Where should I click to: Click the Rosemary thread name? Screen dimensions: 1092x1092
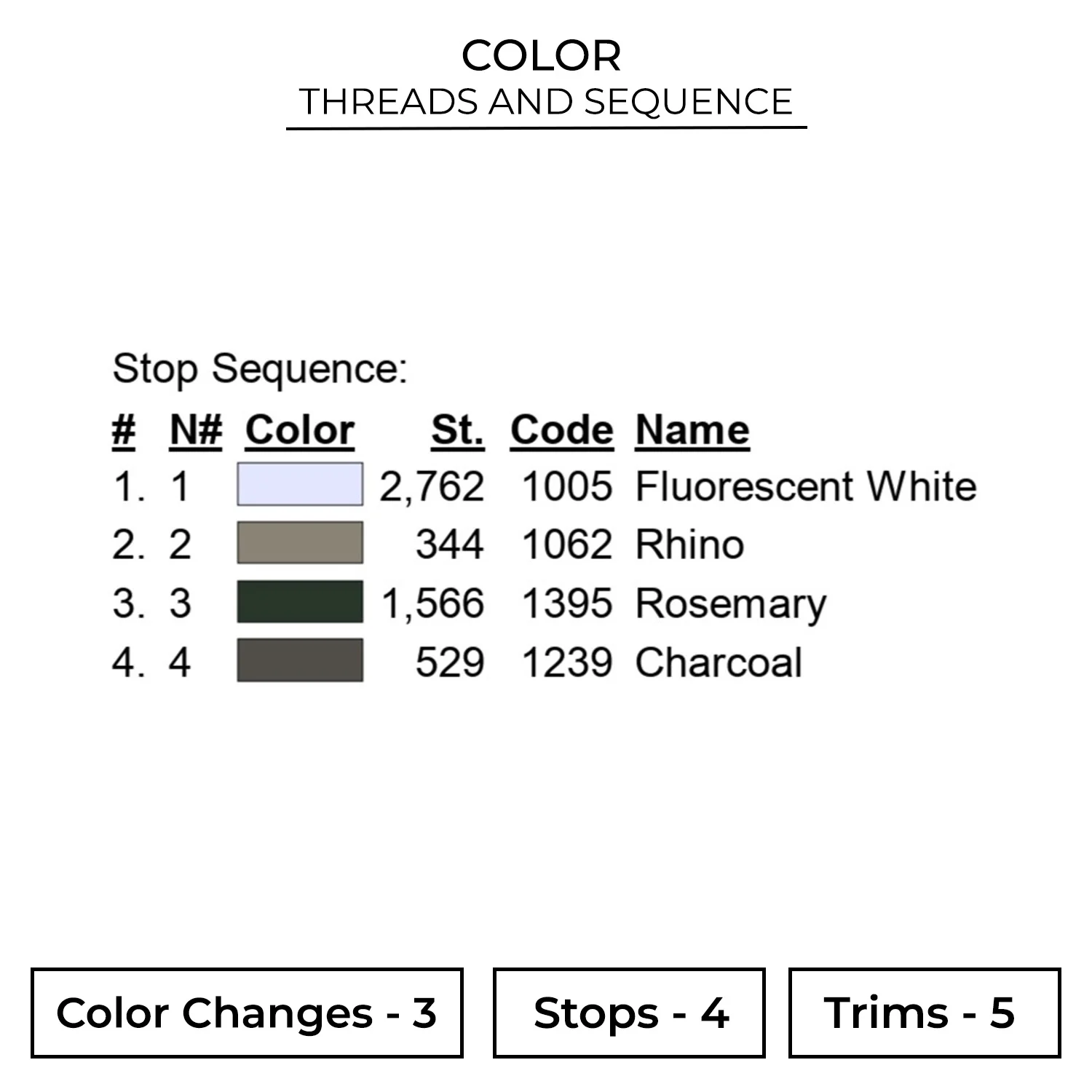pos(731,604)
